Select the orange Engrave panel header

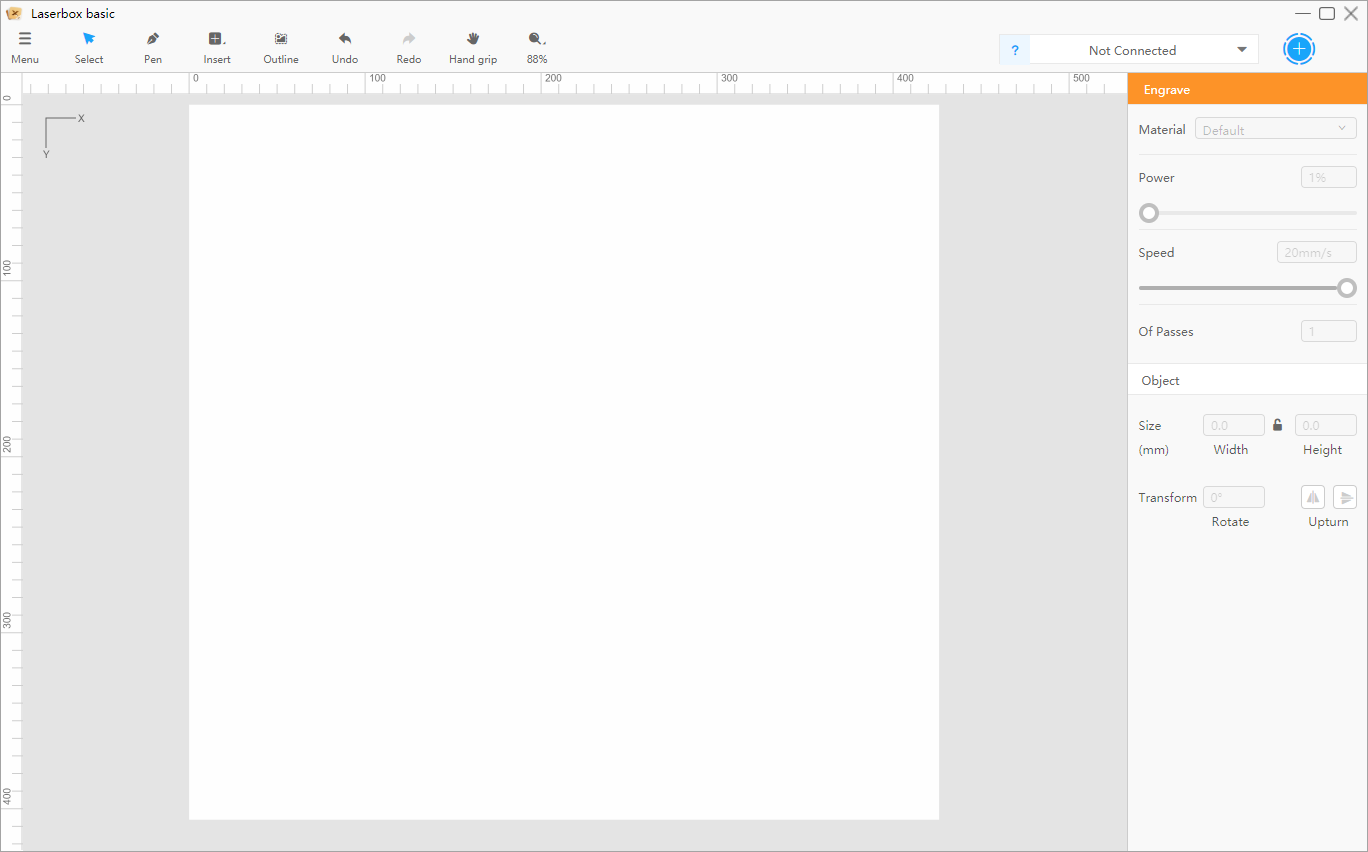(1247, 89)
